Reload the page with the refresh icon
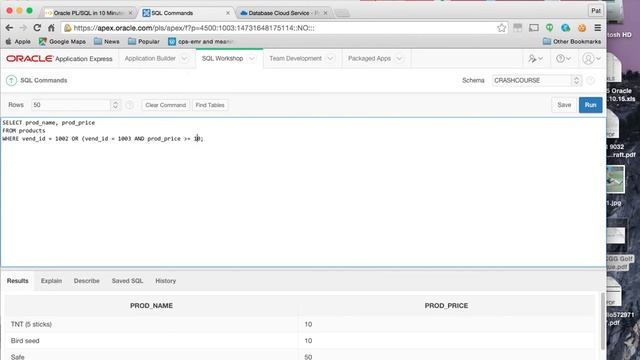Screen dimensions: 640x360 tap(37, 28)
